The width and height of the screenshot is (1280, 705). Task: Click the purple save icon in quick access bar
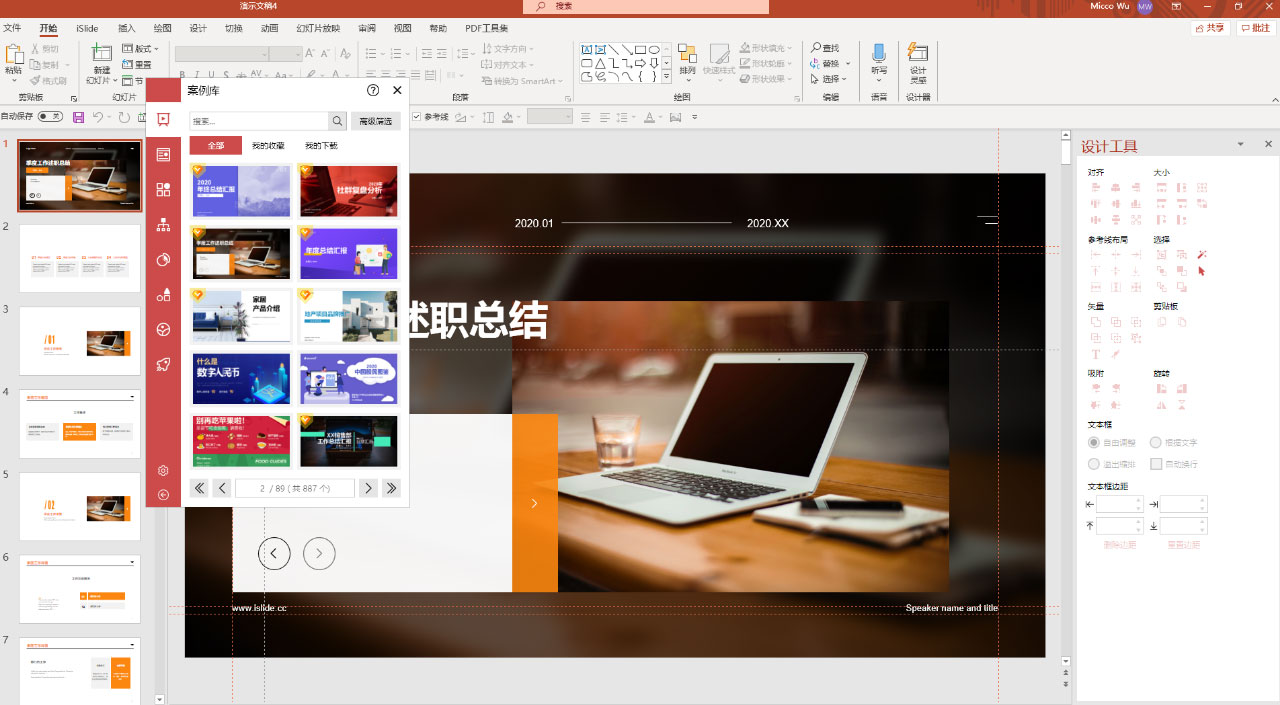79,117
